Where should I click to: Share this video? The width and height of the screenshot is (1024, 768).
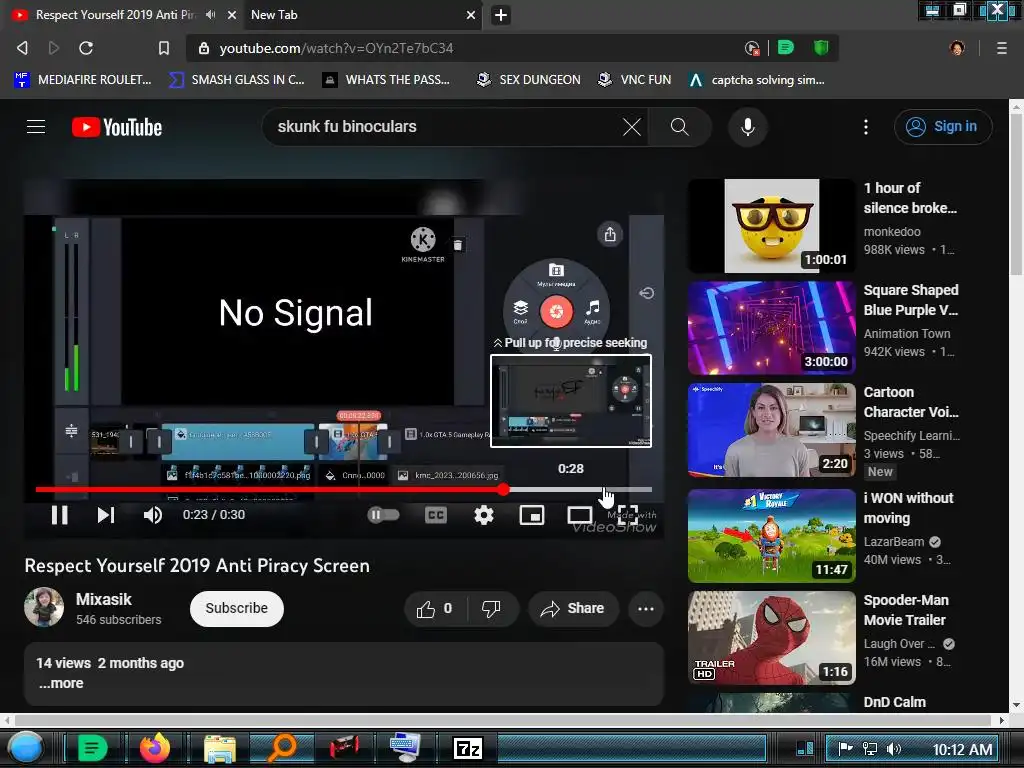pyautogui.click(x=573, y=609)
